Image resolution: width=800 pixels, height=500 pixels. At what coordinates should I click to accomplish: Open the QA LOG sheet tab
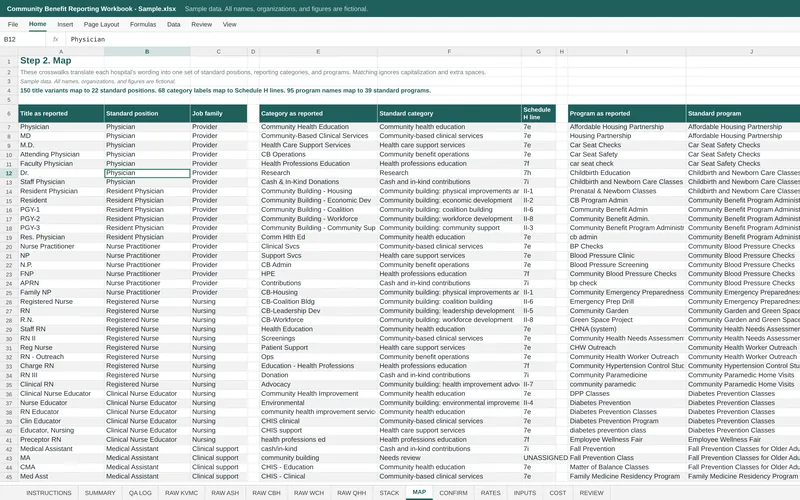140,493
